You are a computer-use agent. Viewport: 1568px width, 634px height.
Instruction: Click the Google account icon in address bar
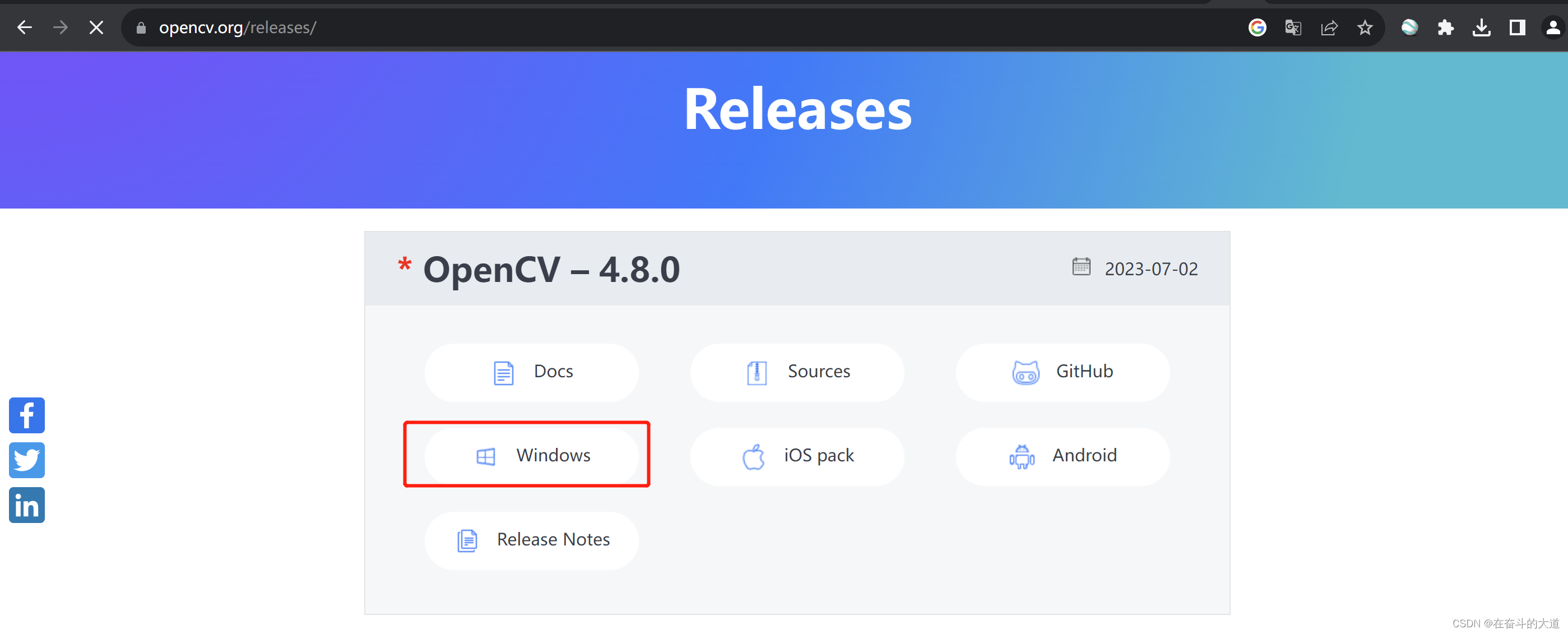[x=1257, y=27]
